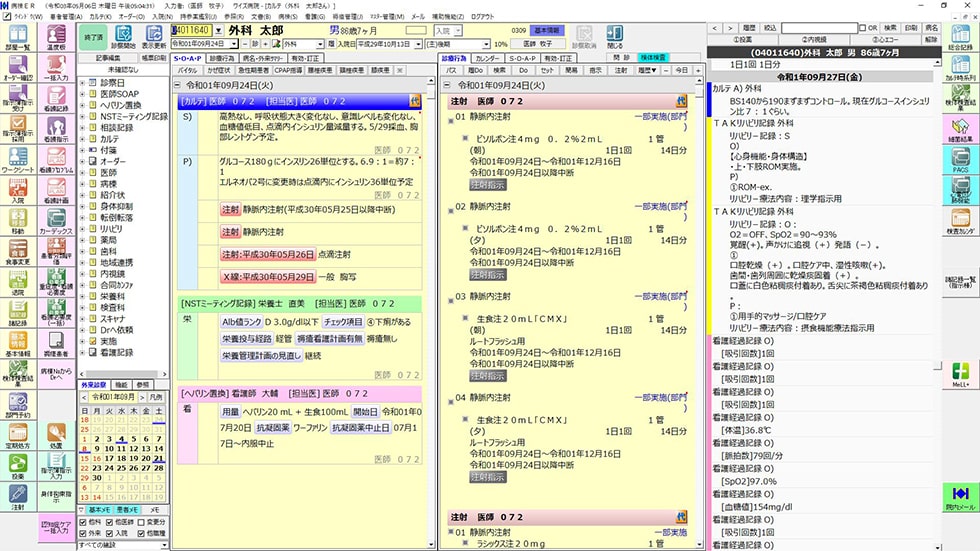Open the 入院日 平成29年10月13日 dropdown
Viewport: 980px width, 551px height.
coord(418,44)
